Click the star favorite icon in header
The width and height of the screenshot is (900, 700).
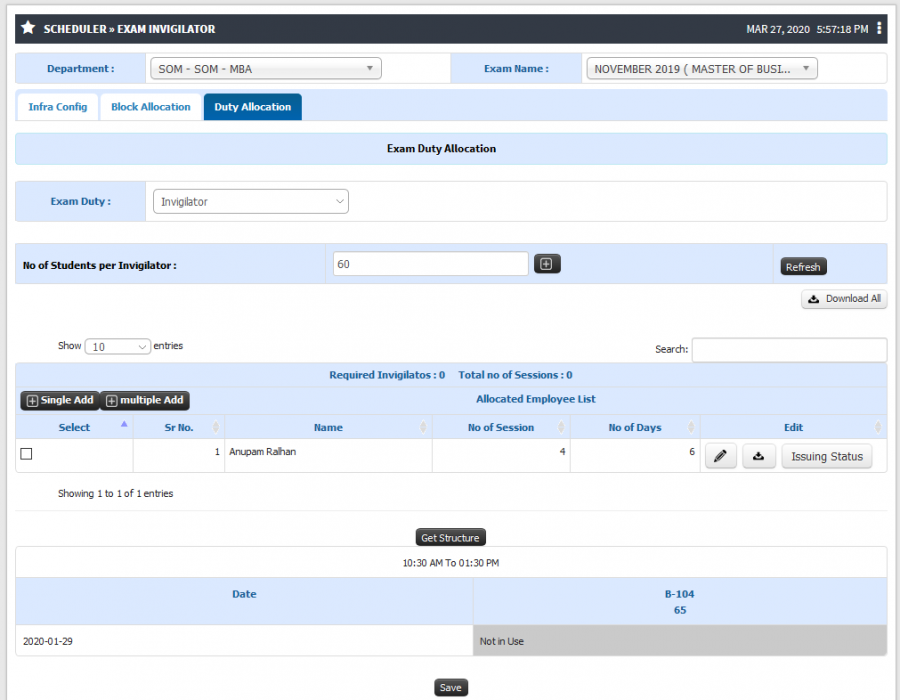[28, 28]
